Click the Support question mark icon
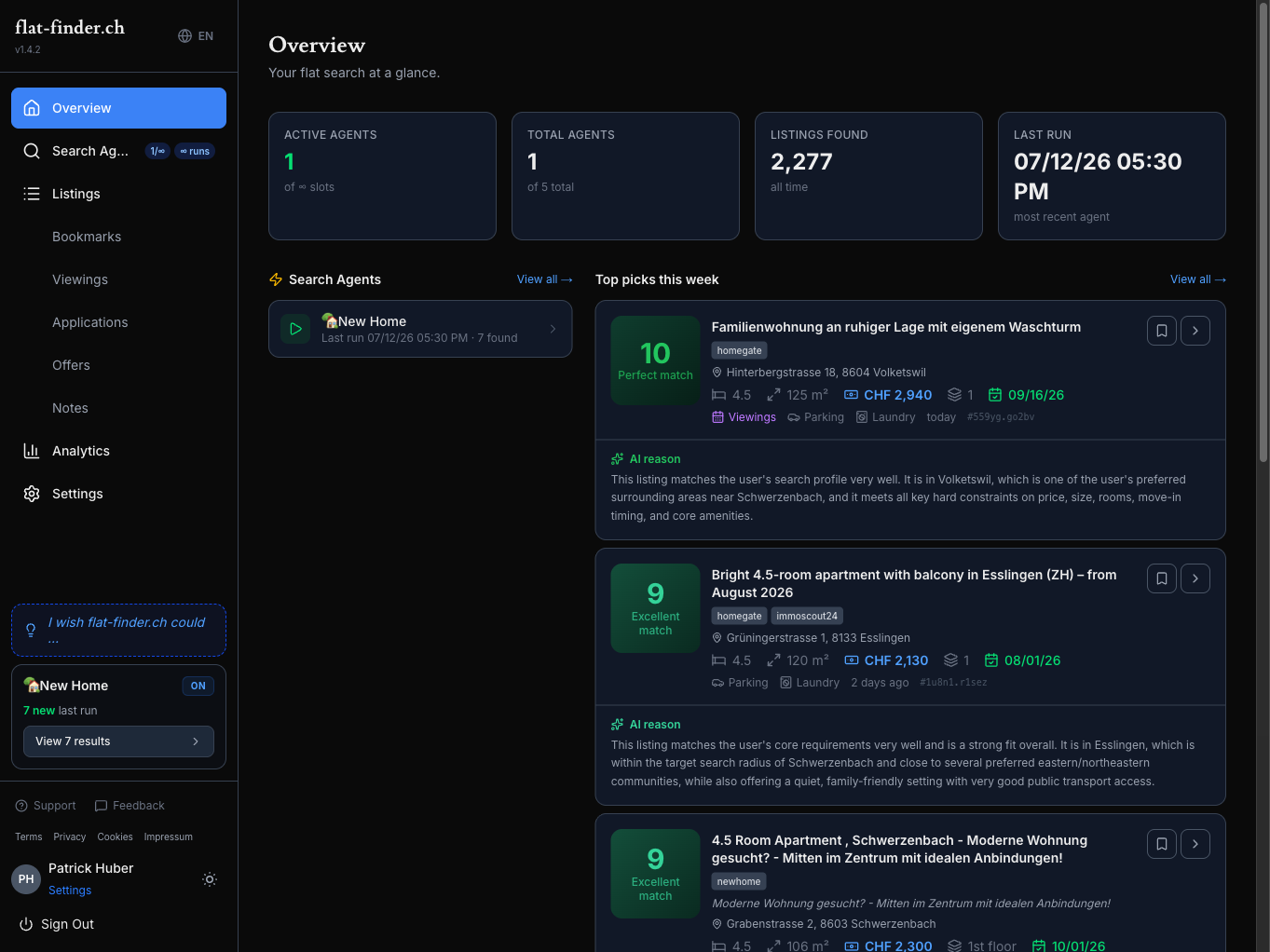1270x952 pixels. [x=21, y=806]
